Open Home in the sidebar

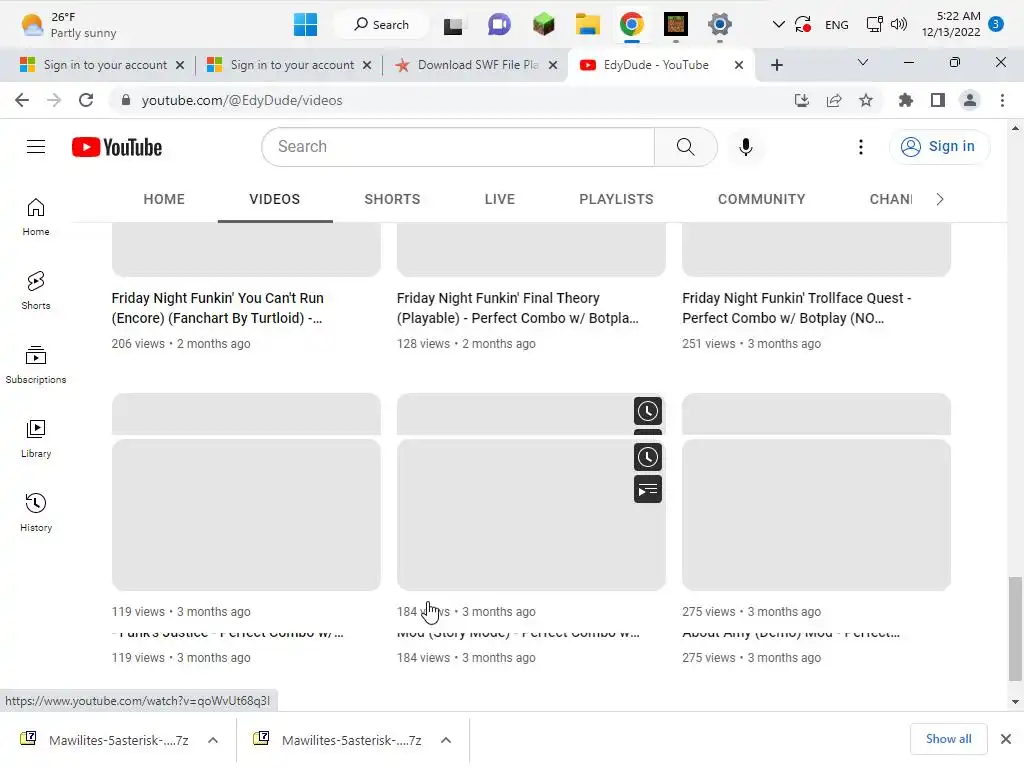[36, 217]
